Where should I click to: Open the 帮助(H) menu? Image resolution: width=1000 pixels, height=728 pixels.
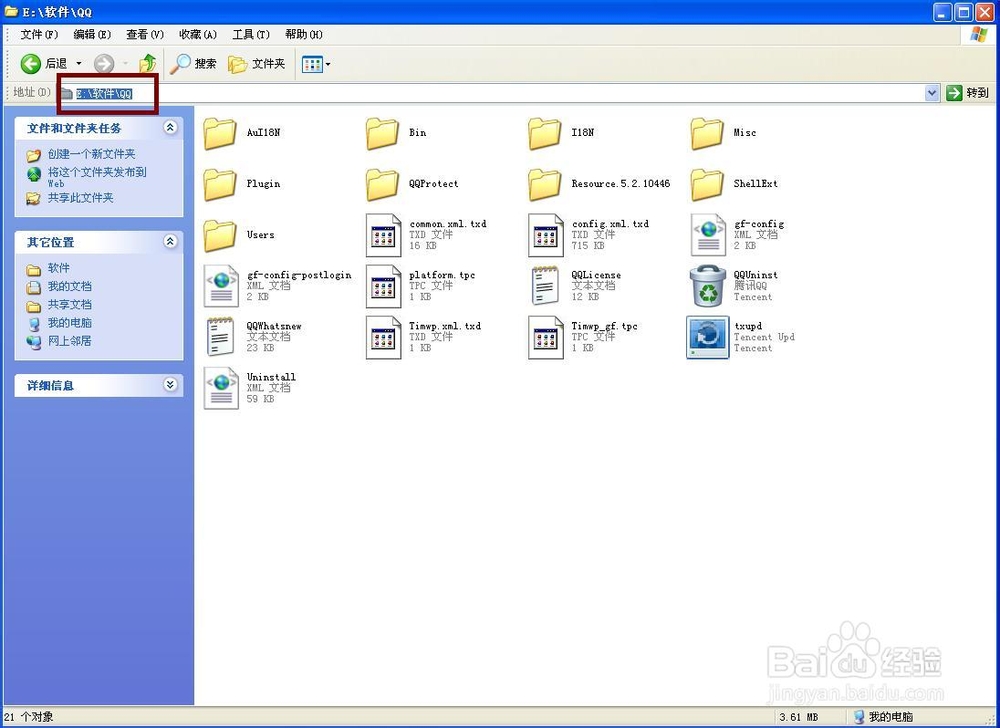coord(304,34)
